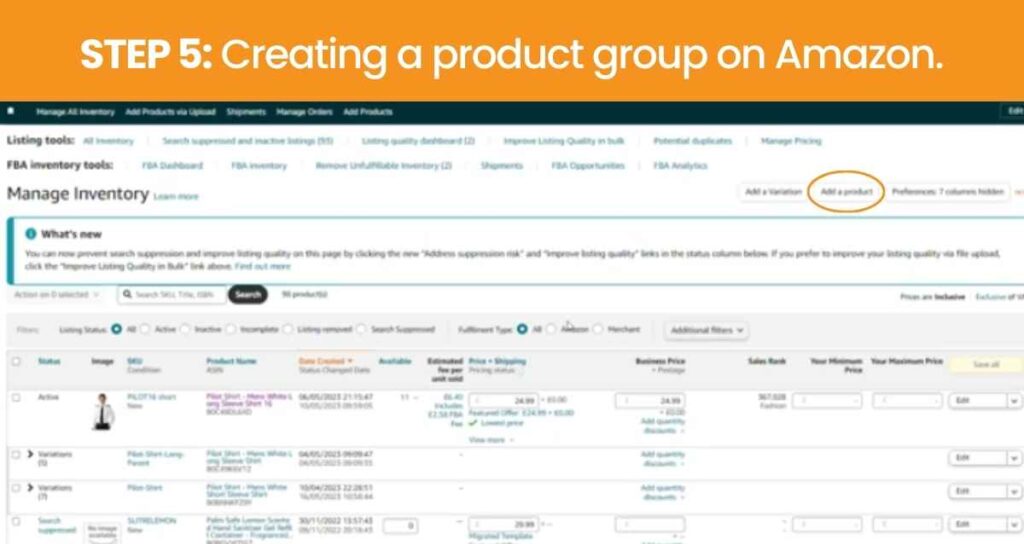Expand the Variations (5) row arrow
The image size is (1024, 544).
click(30, 454)
